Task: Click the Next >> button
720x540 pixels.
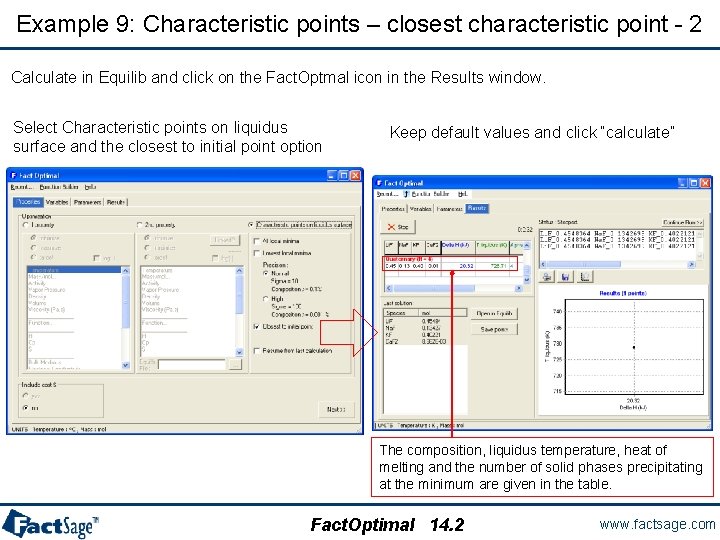Action: pos(337,409)
